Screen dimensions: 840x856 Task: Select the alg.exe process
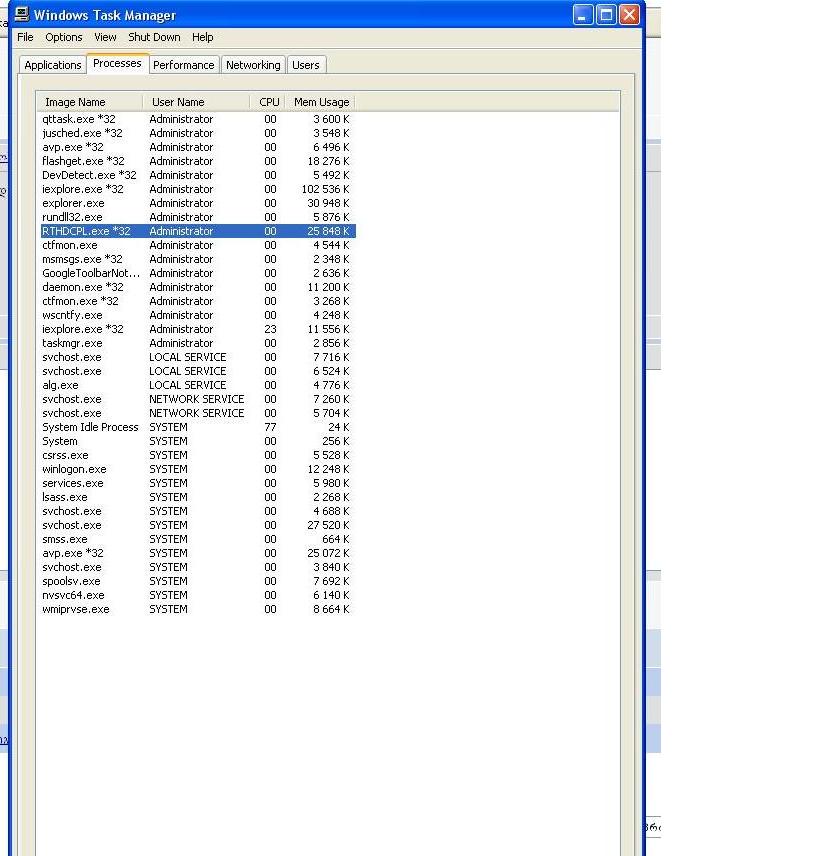[198, 385]
